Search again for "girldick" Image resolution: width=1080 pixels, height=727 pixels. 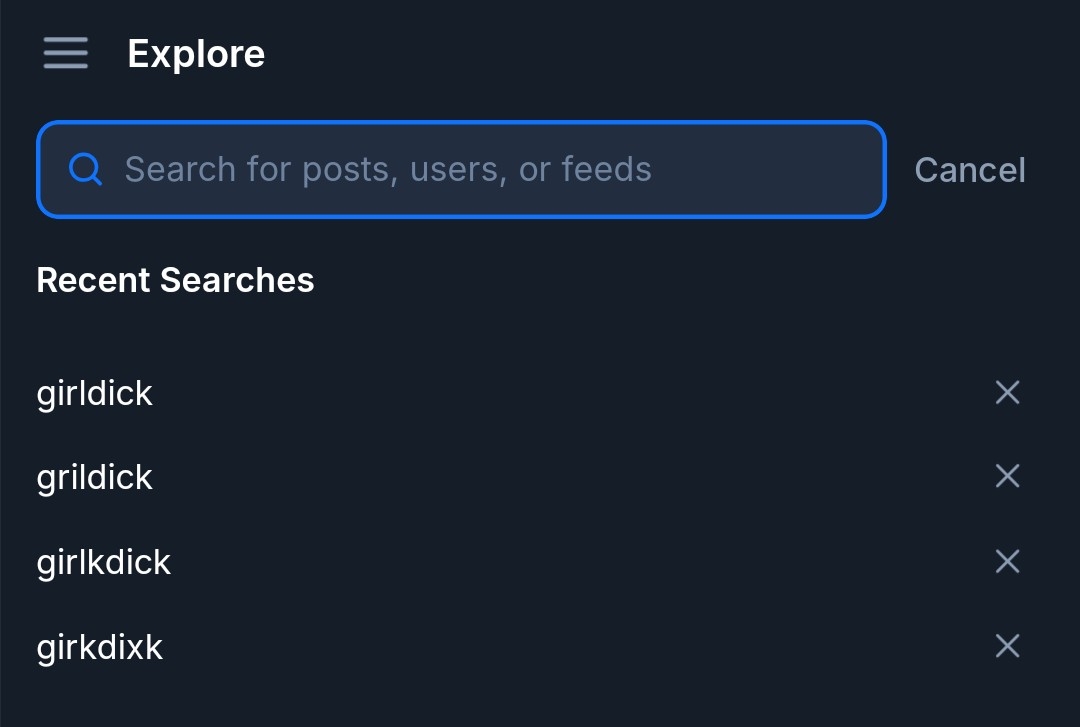point(95,394)
